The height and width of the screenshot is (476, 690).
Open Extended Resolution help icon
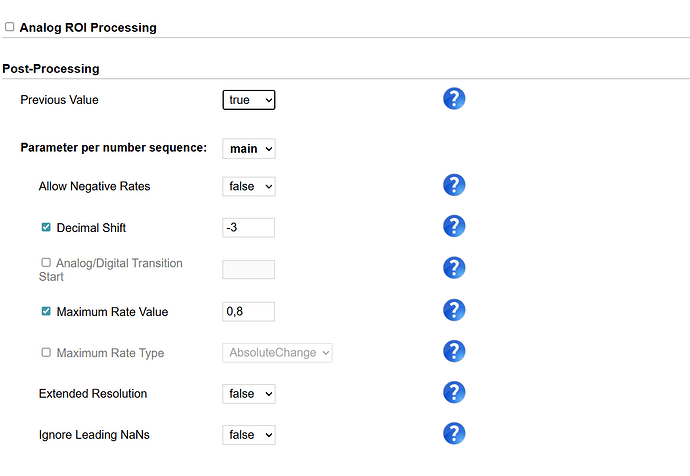click(x=454, y=392)
